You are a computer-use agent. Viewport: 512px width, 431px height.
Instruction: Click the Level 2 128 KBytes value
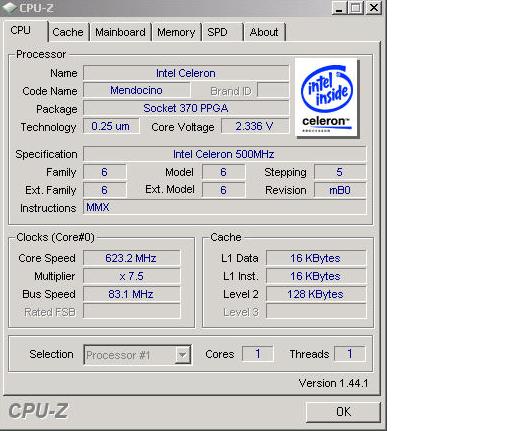pyautogui.click(x=316, y=294)
